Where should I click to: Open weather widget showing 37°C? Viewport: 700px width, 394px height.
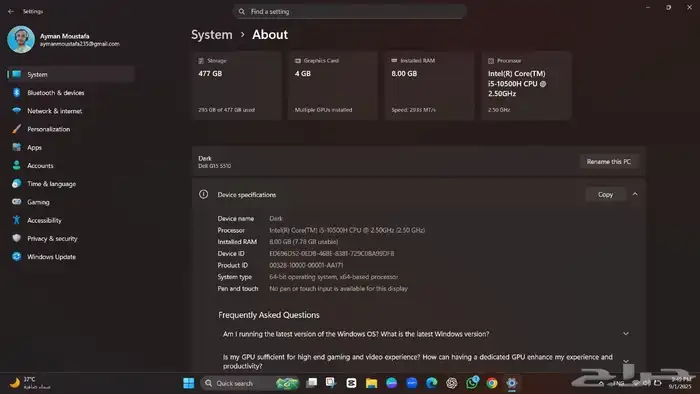30,383
